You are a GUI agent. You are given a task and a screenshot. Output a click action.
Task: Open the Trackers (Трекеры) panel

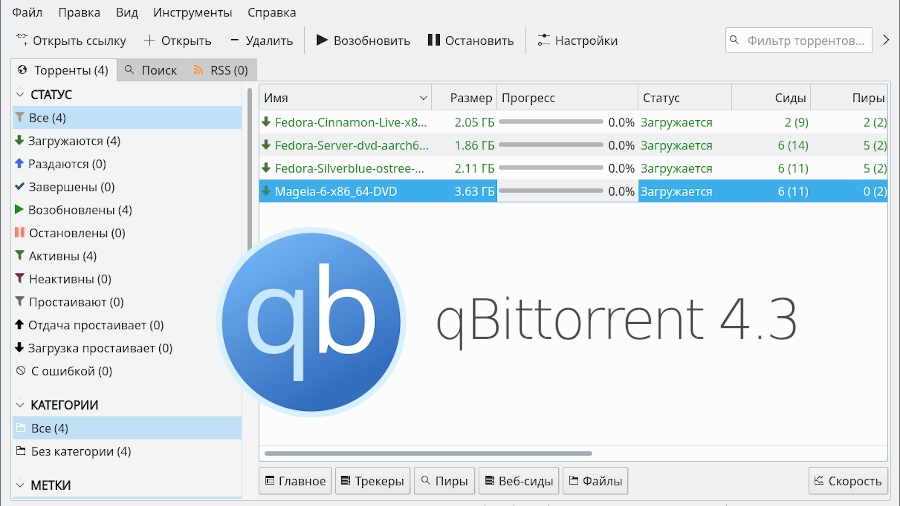point(372,481)
